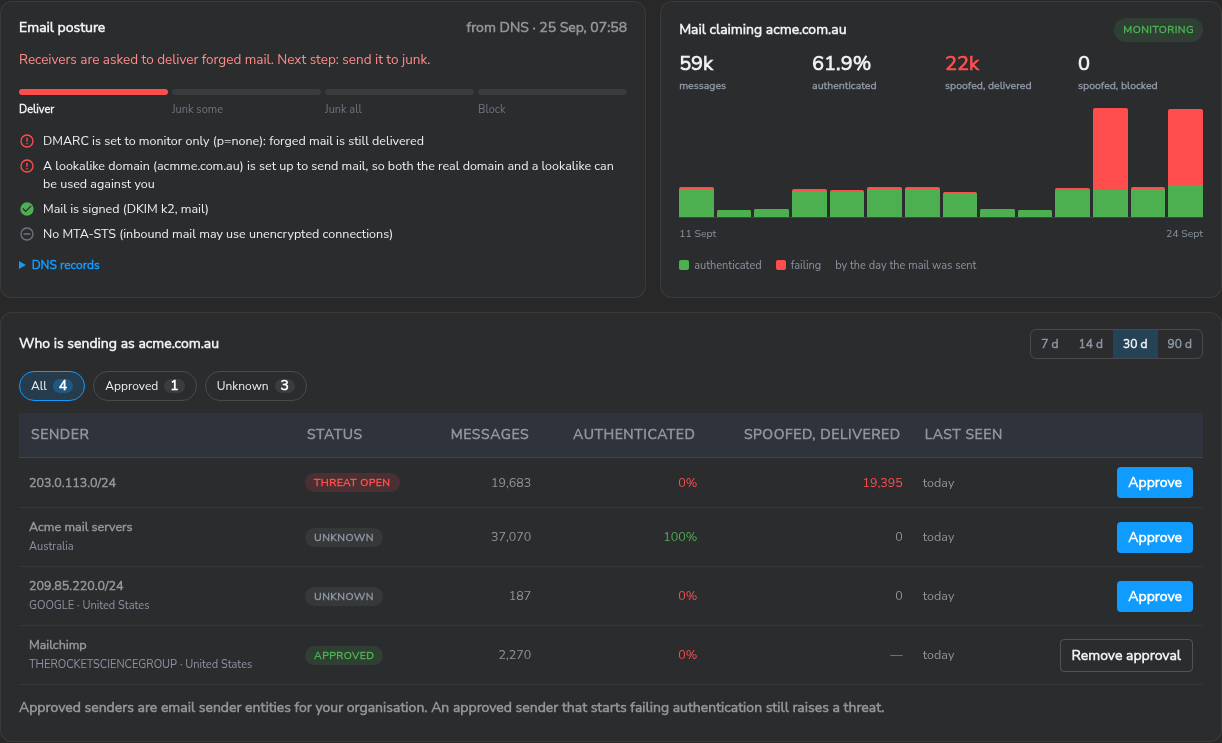Select the Block posture step
1222x743 pixels.
click(552, 92)
